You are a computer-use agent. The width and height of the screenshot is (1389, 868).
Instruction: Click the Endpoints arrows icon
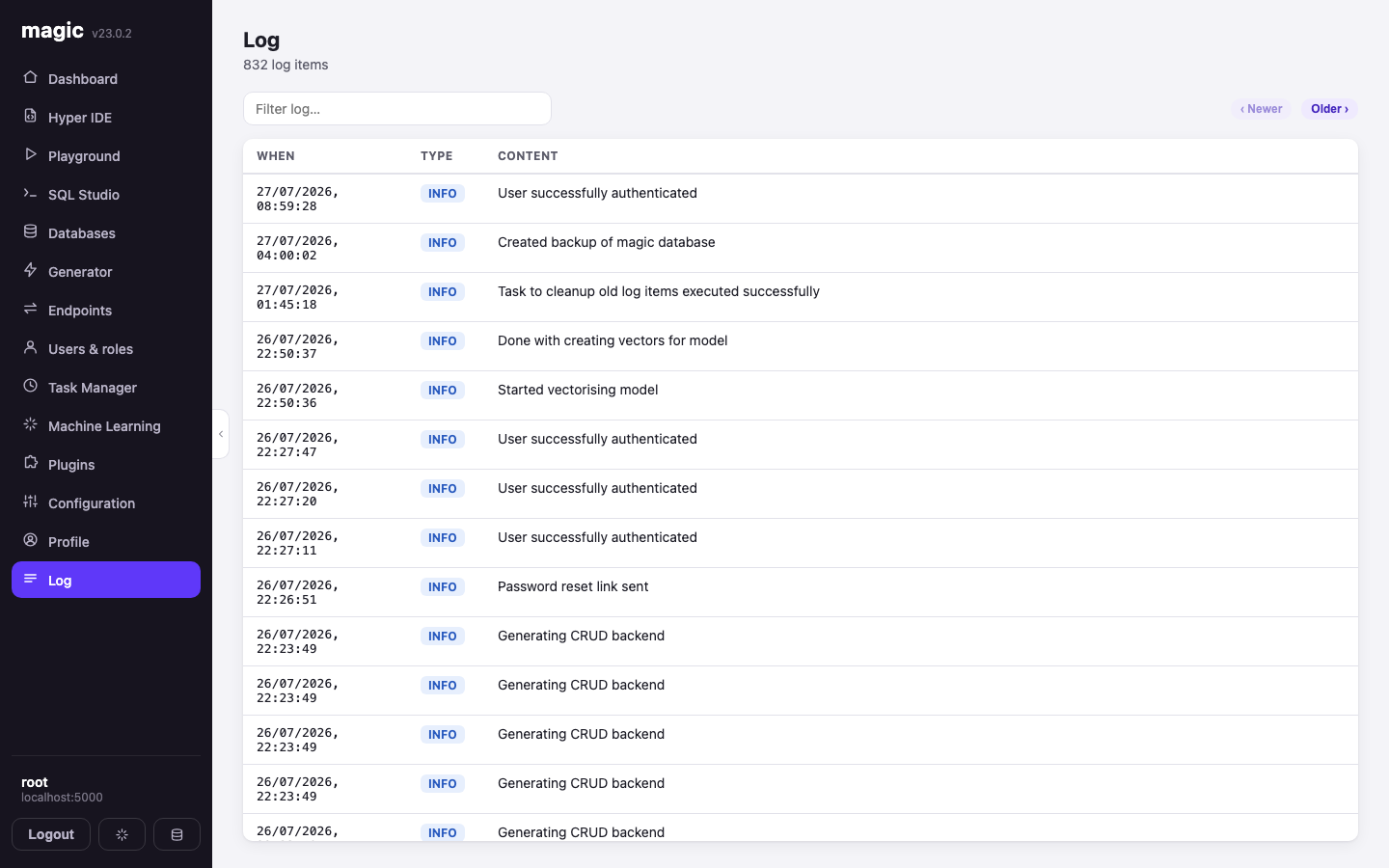pyautogui.click(x=30, y=309)
